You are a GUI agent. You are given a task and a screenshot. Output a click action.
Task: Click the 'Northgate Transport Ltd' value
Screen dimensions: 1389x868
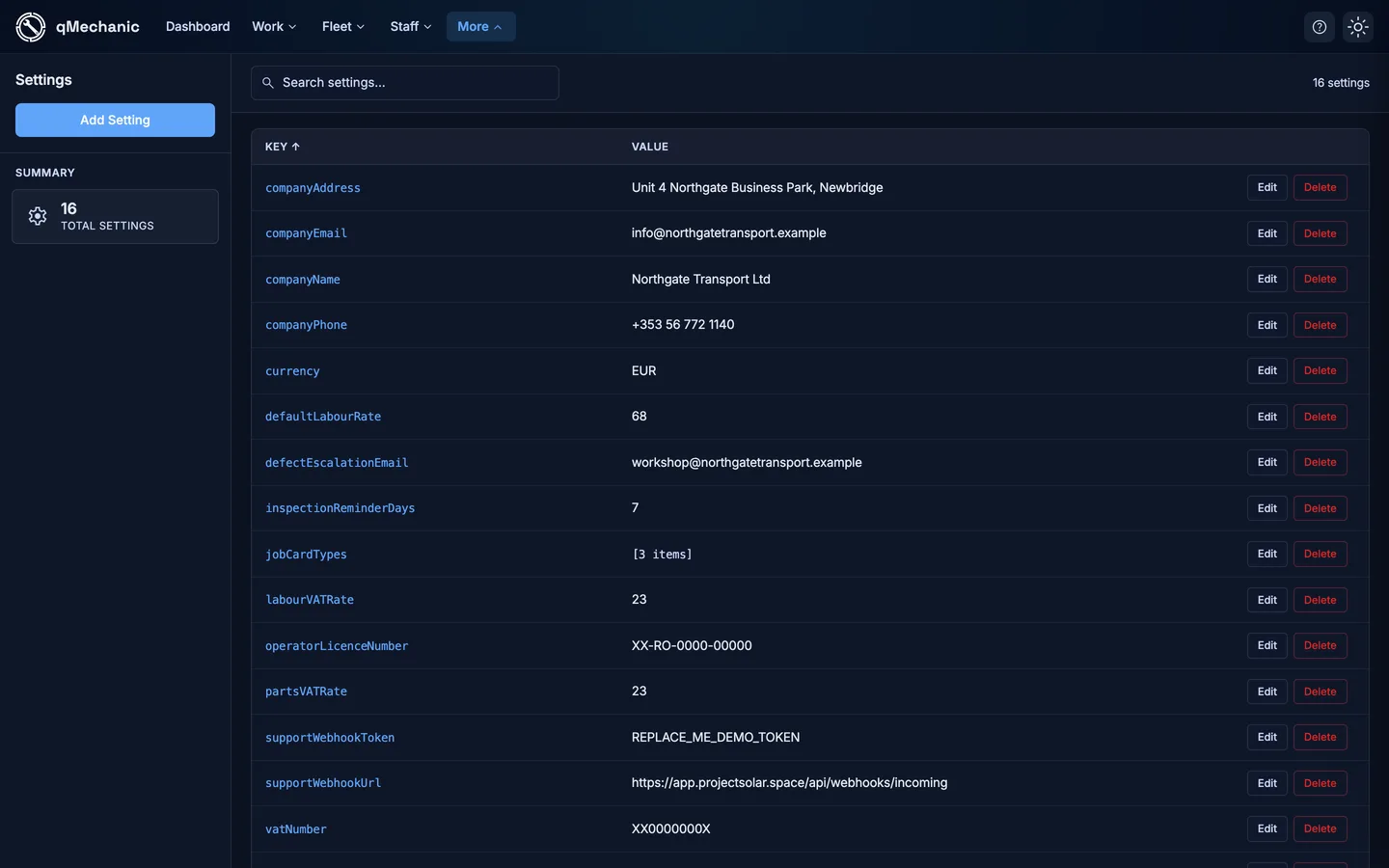point(701,280)
